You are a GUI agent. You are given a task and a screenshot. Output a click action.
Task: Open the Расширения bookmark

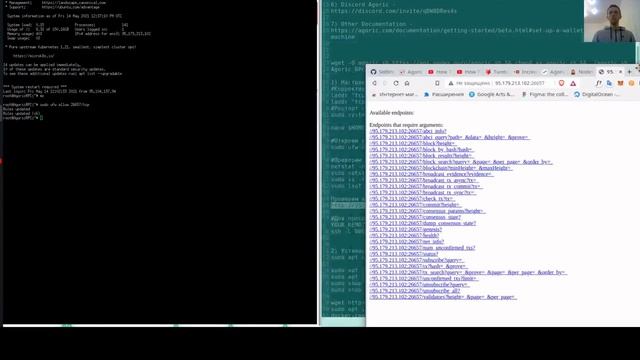point(444,94)
